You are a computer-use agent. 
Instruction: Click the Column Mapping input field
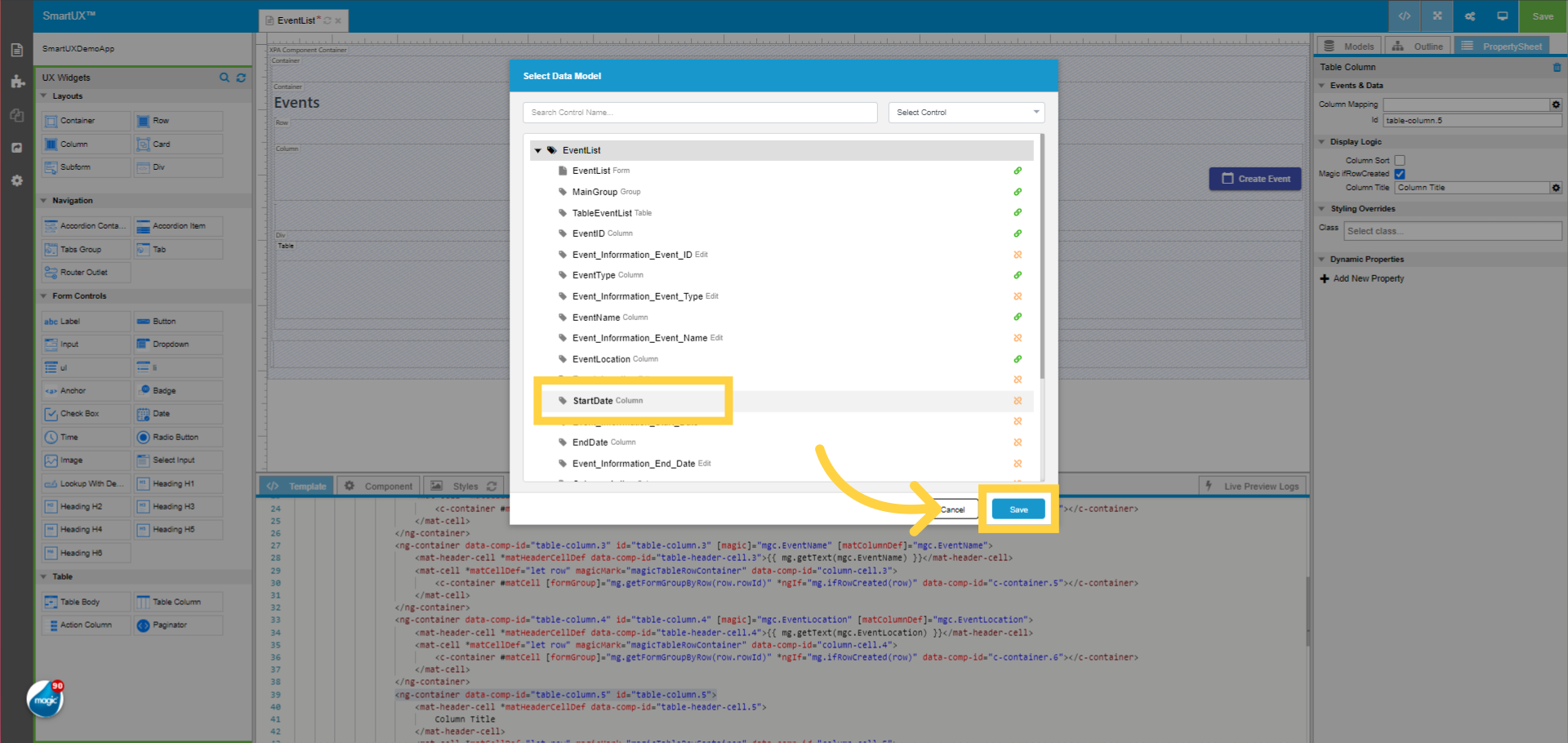coord(1467,105)
